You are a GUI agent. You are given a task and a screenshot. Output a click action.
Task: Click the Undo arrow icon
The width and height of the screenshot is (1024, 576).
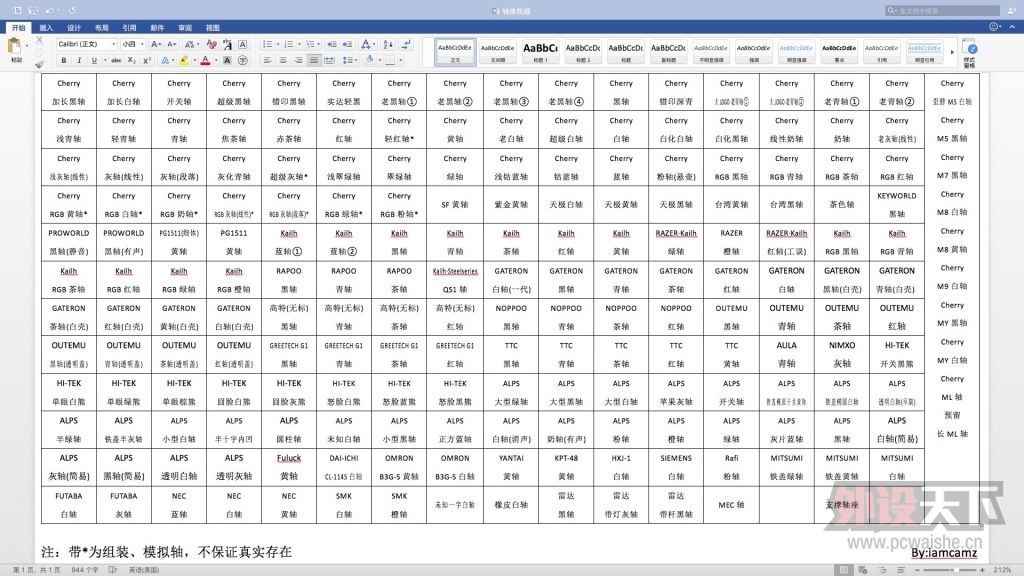pyautogui.click(x=50, y=10)
